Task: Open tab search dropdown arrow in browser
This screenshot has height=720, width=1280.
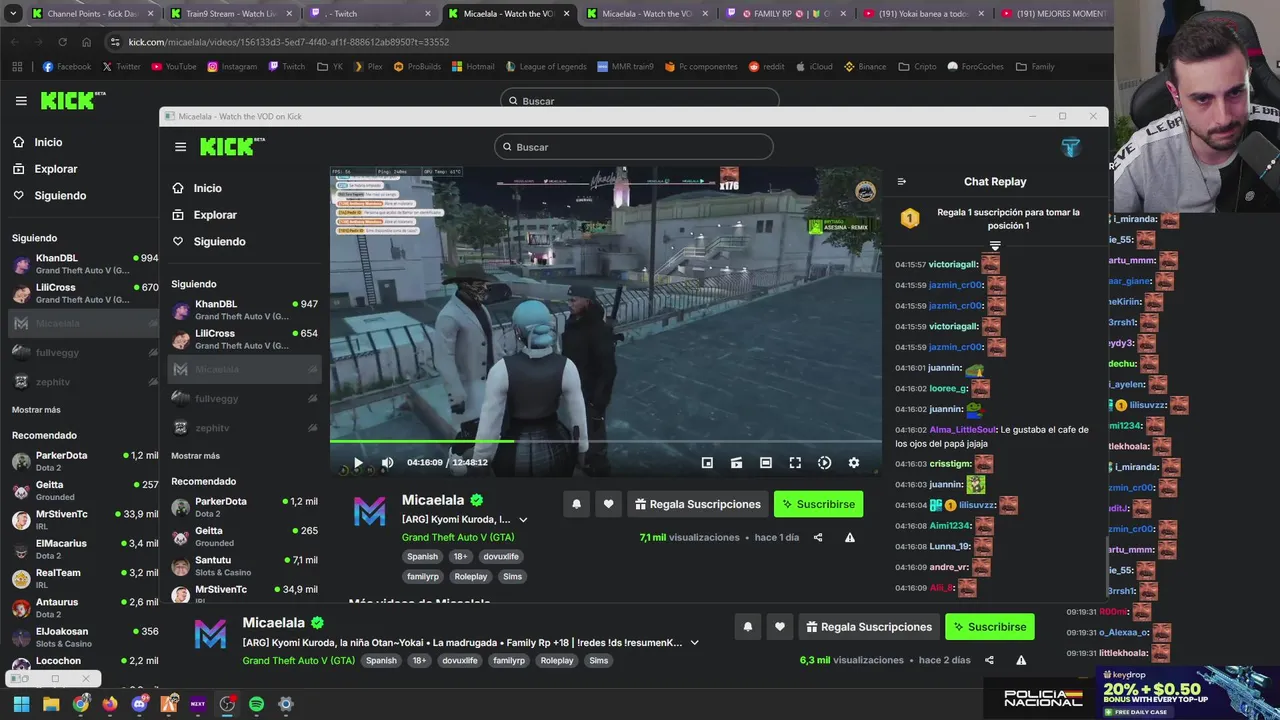Action: 13,14
